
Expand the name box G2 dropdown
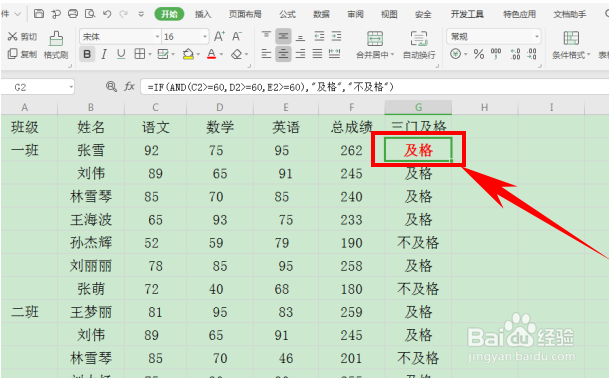point(71,87)
